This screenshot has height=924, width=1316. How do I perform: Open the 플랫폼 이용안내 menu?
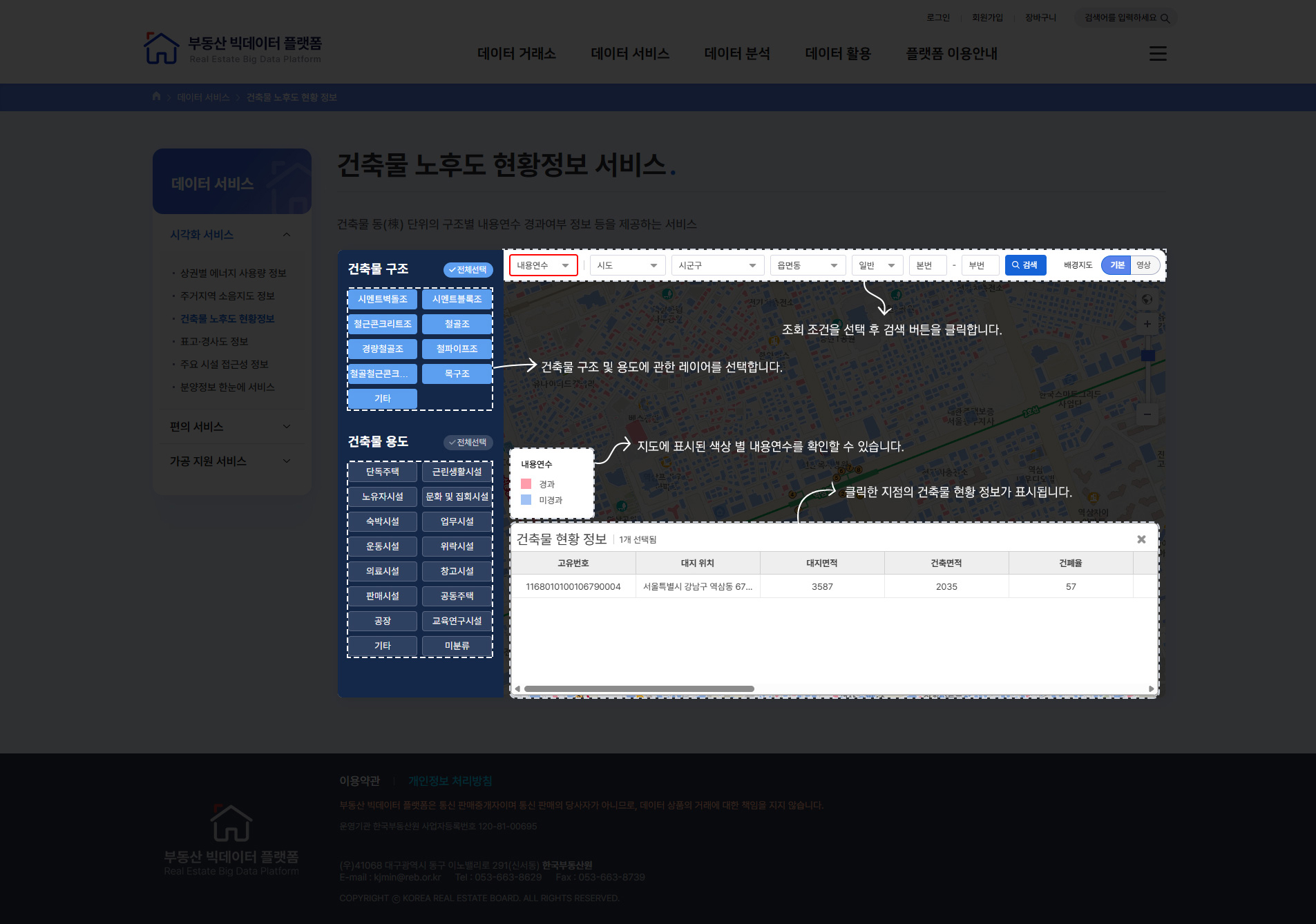(x=951, y=54)
